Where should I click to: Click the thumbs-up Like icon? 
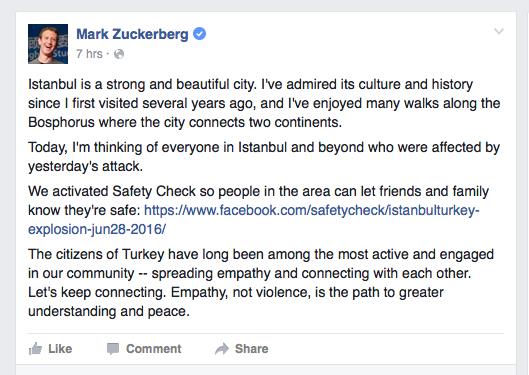(x=35, y=349)
